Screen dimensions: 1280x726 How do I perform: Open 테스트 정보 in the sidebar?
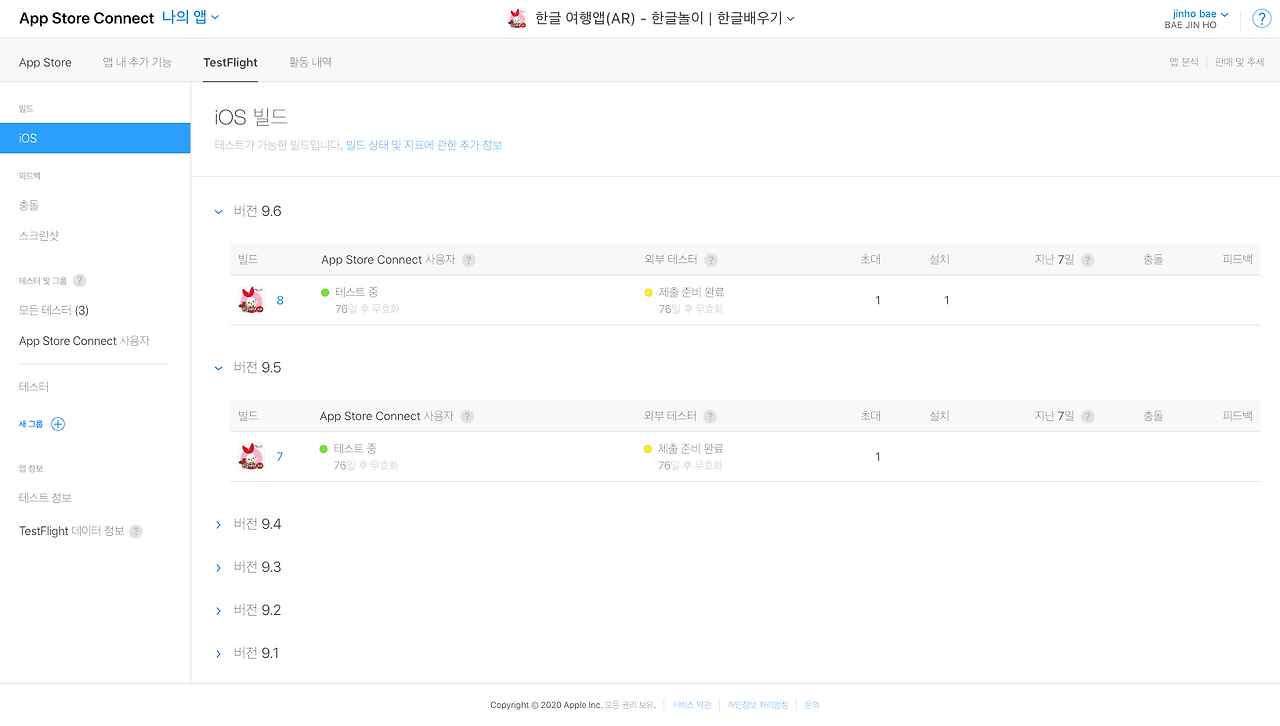pyautogui.click(x=45, y=498)
